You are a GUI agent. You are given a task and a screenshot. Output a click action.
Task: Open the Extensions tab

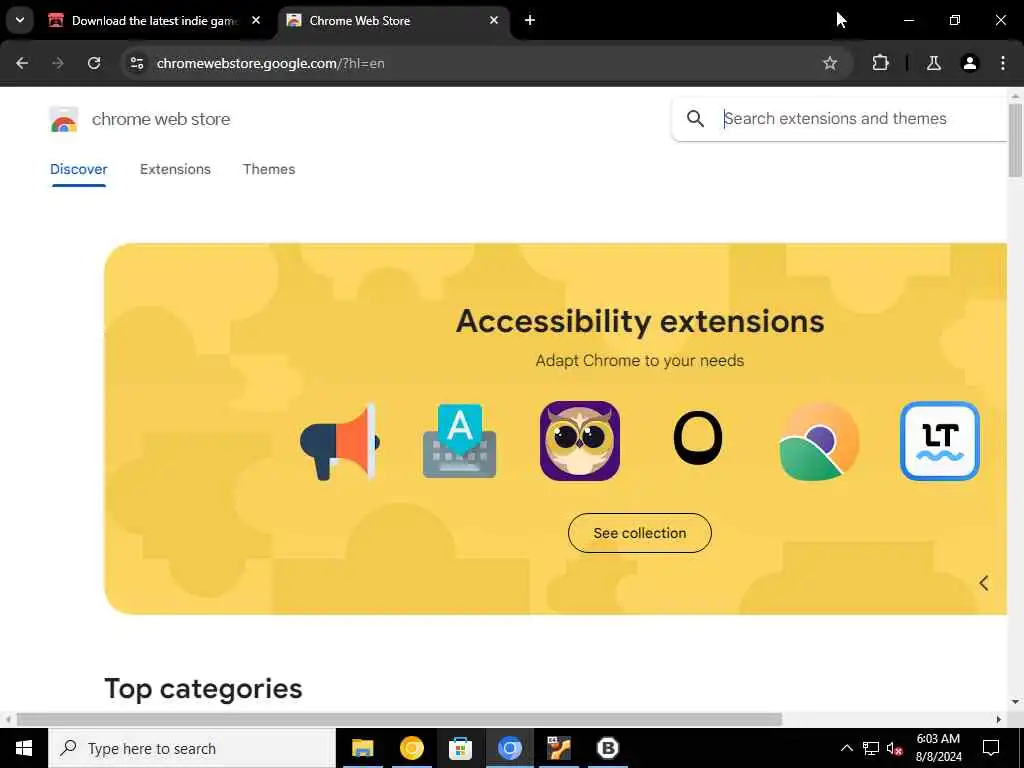click(175, 169)
